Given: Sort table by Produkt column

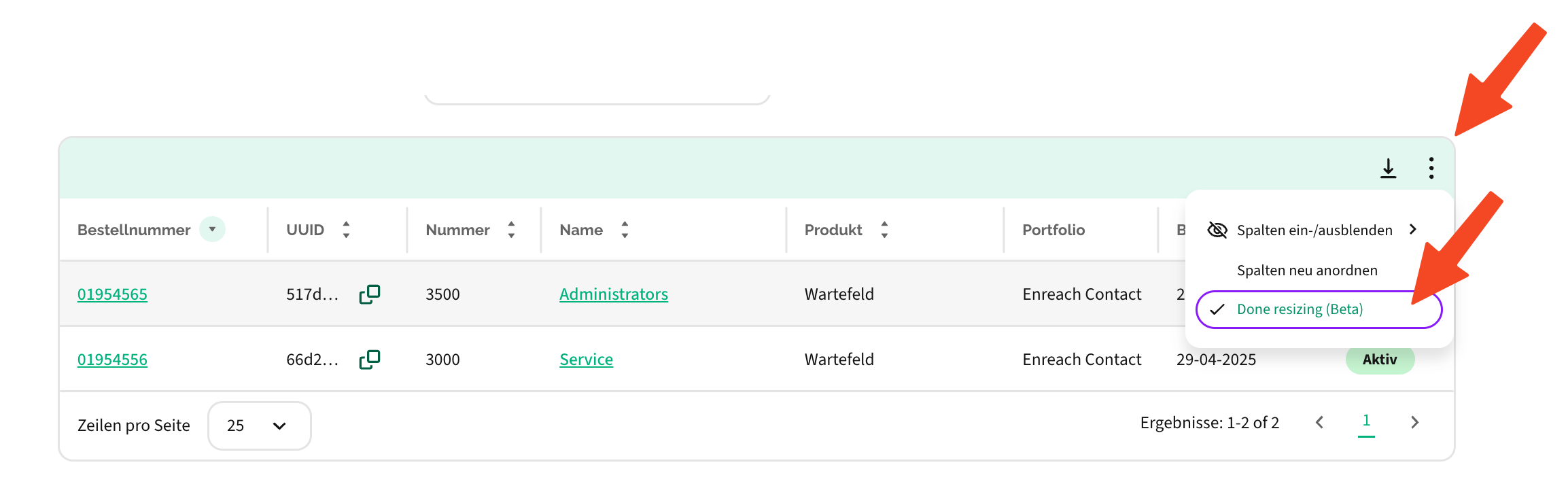Looking at the screenshot, I should 884,230.
